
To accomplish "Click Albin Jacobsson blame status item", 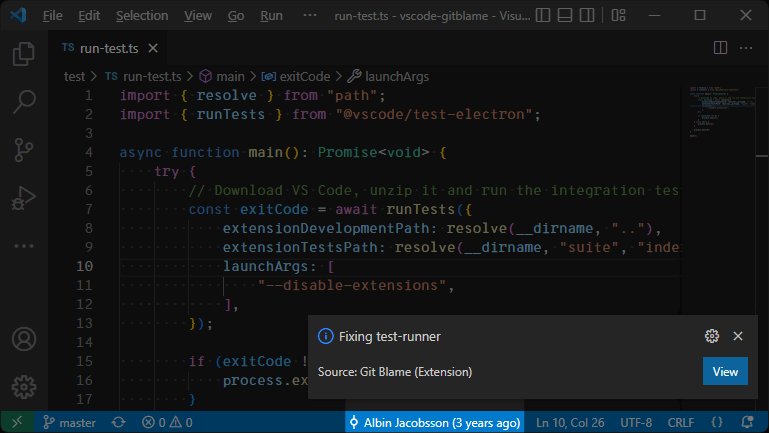I will pyautogui.click(x=435, y=422).
